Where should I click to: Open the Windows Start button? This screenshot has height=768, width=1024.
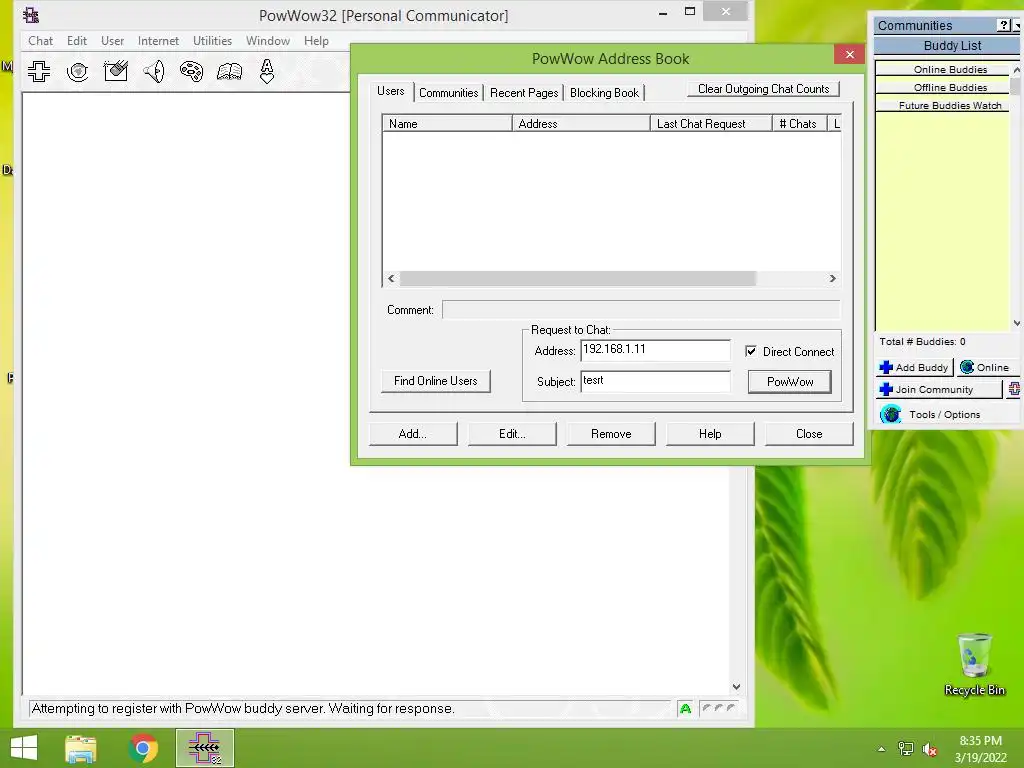[24, 748]
